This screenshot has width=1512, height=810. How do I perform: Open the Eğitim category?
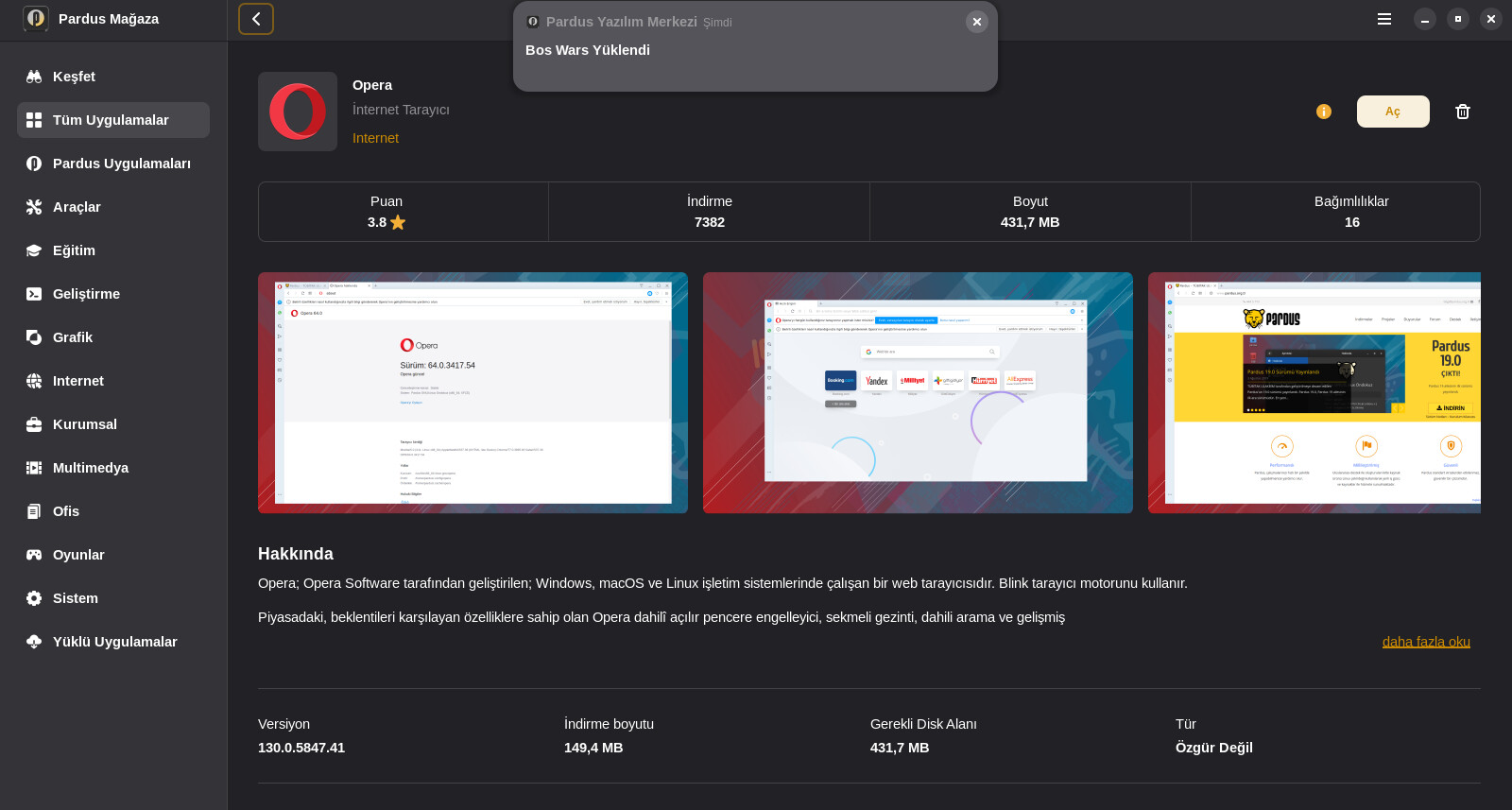tap(74, 250)
